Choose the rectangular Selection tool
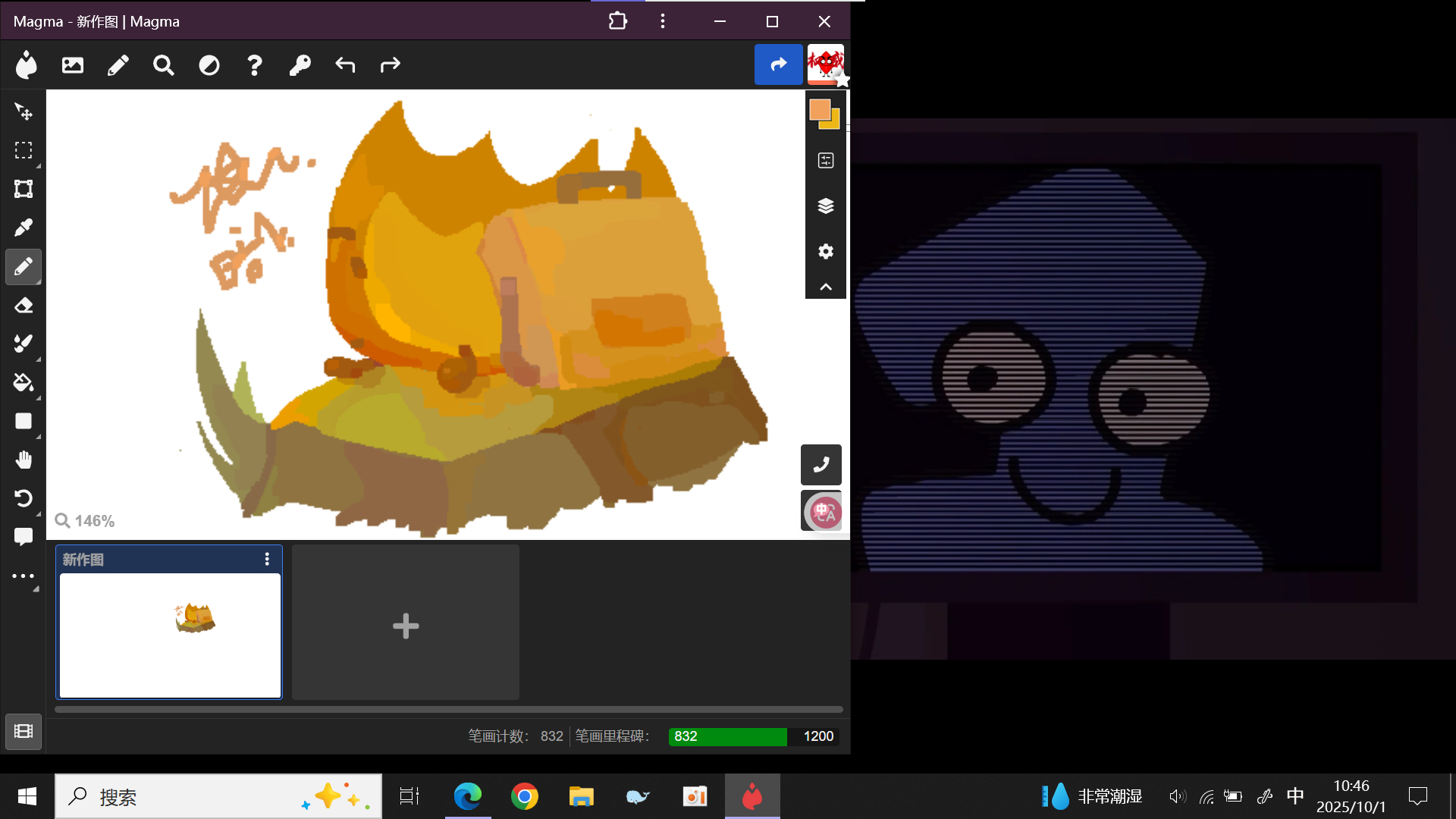 pos(24,150)
